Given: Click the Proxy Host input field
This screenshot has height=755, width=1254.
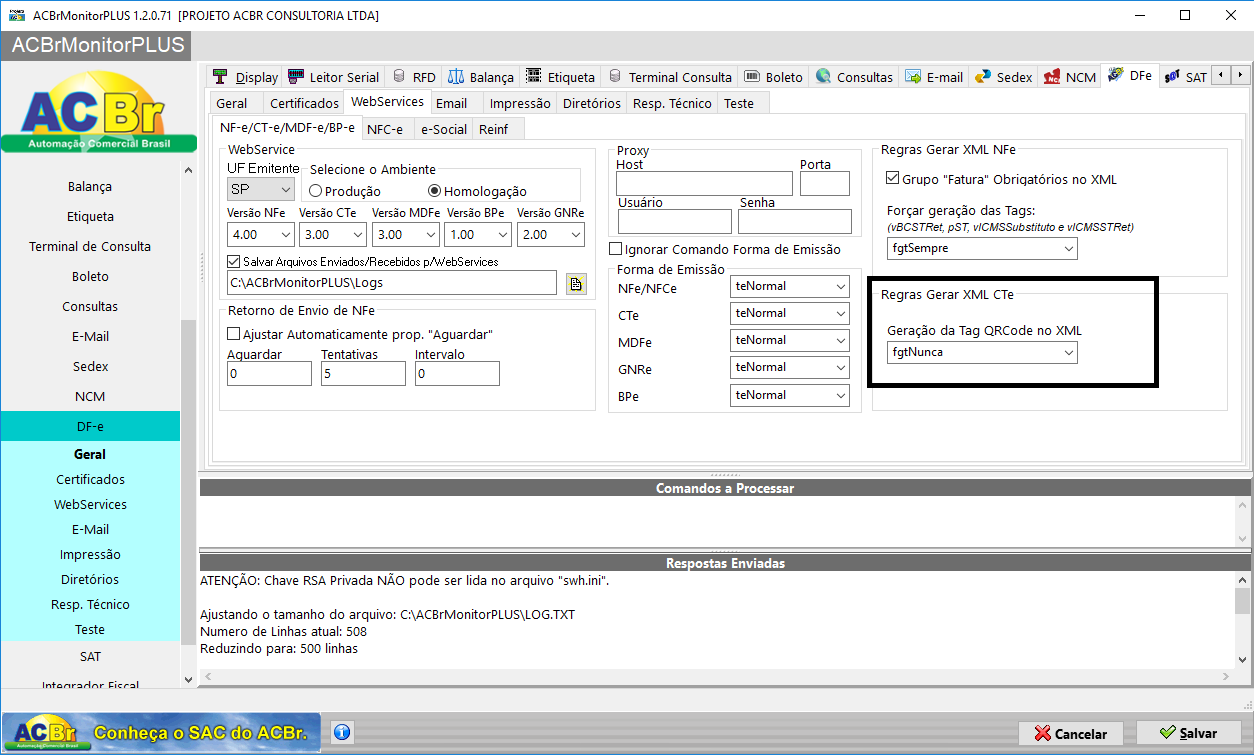Looking at the screenshot, I should (704, 184).
